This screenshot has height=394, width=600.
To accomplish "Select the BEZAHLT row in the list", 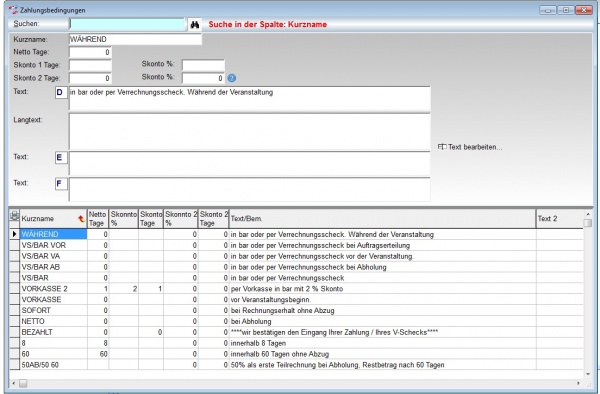I will [297, 332].
